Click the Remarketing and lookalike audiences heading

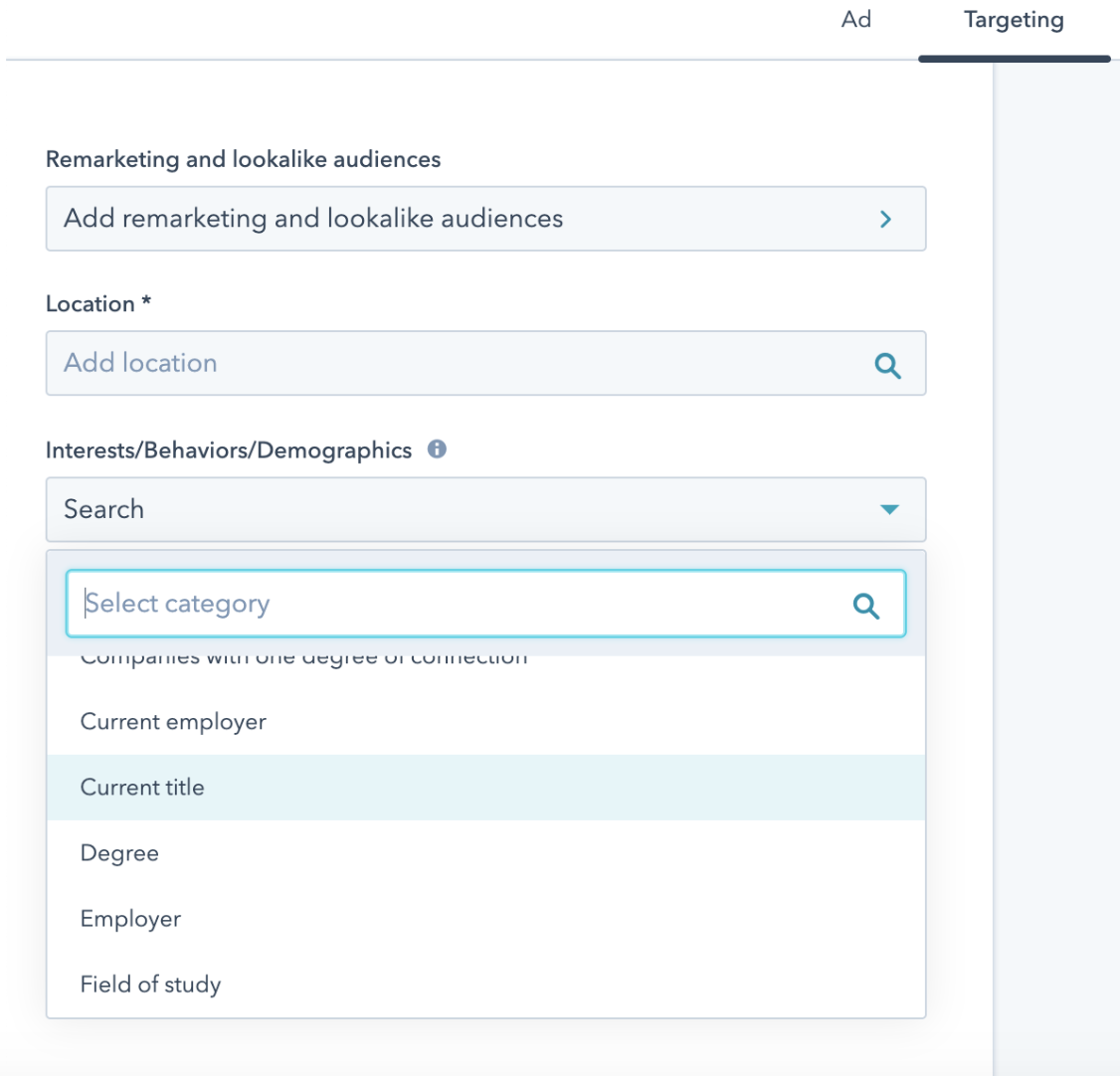click(x=243, y=159)
